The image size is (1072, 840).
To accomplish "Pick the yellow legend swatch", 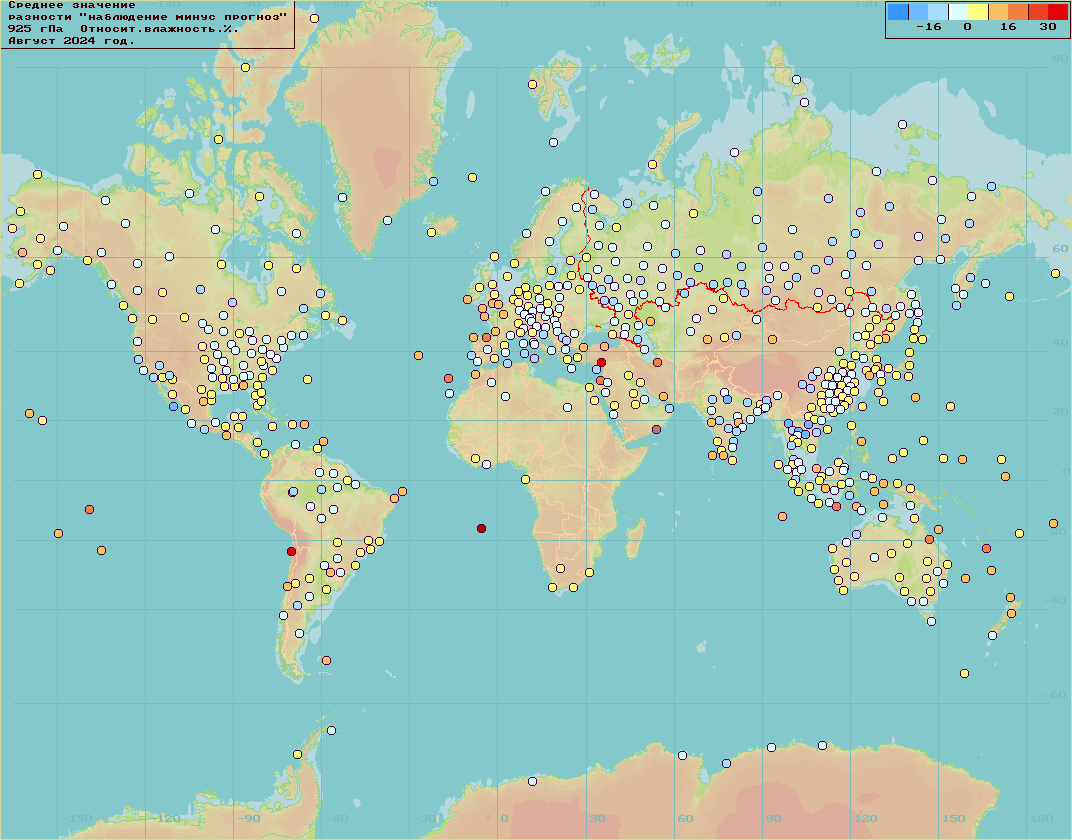I will point(978,12).
